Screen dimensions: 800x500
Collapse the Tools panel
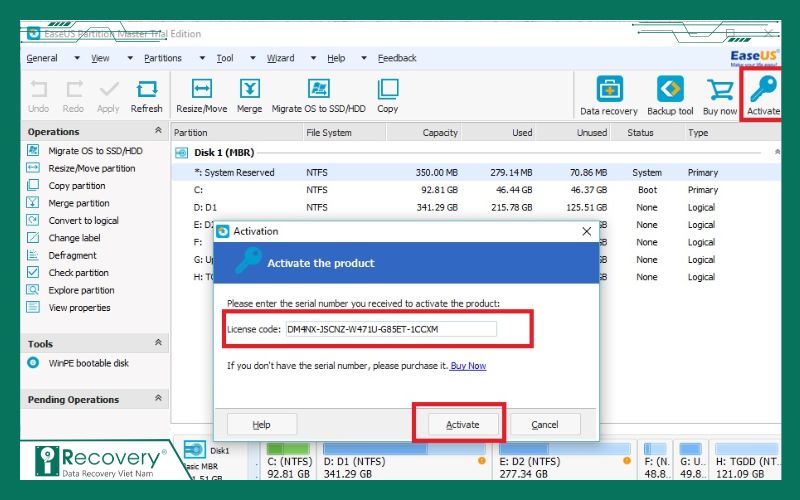[x=158, y=342]
